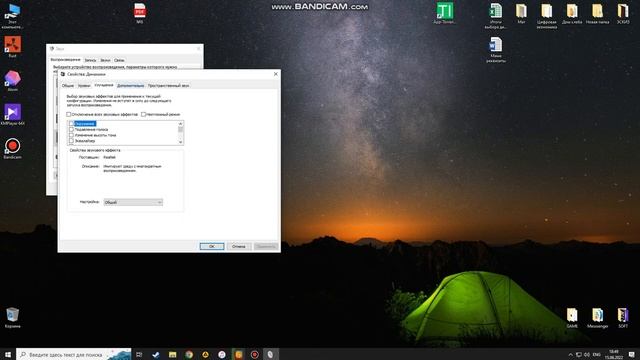Close the speaker properties dialog
640x360 pixels.
pyautogui.click(x=276, y=74)
